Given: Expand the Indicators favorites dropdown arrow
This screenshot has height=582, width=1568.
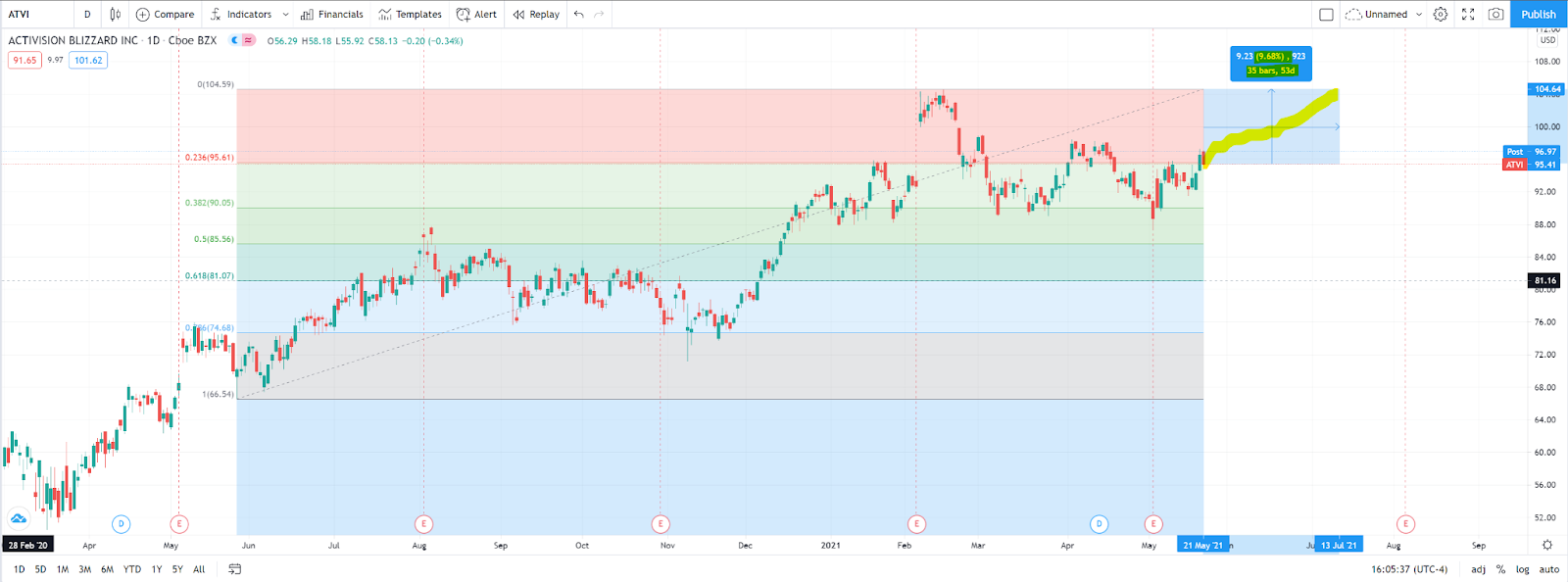Looking at the screenshot, I should 285,14.
